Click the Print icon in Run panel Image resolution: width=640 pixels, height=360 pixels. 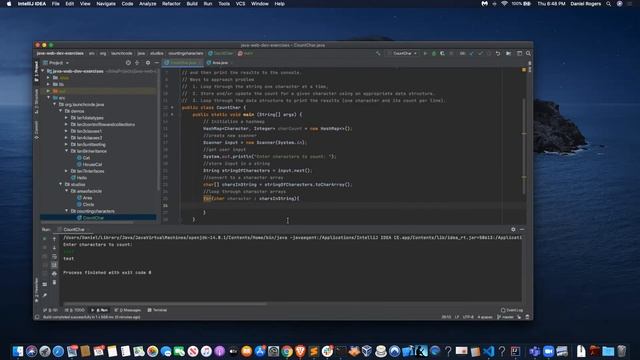click(54, 273)
